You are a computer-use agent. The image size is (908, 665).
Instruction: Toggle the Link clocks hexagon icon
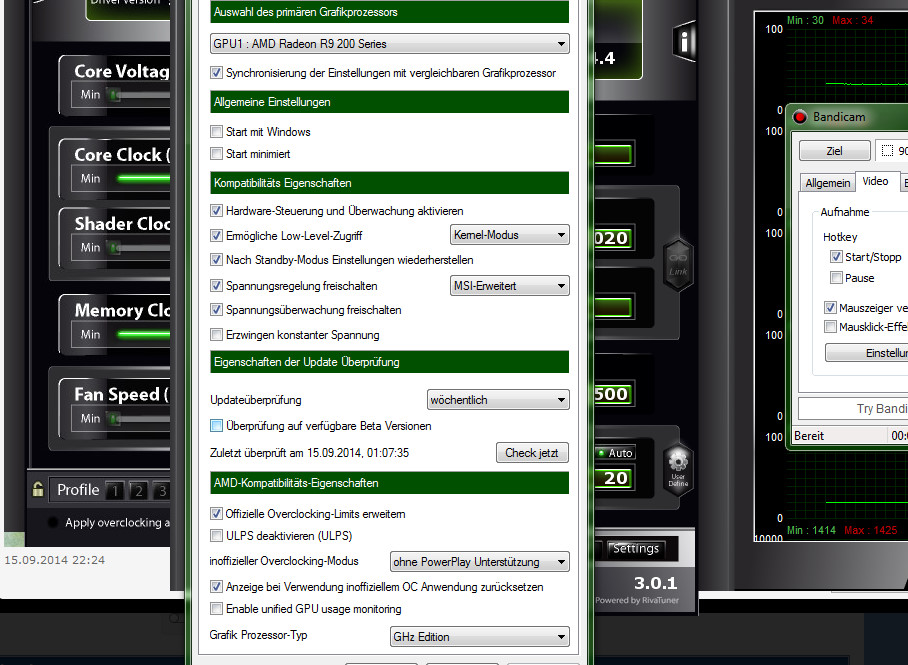678,264
